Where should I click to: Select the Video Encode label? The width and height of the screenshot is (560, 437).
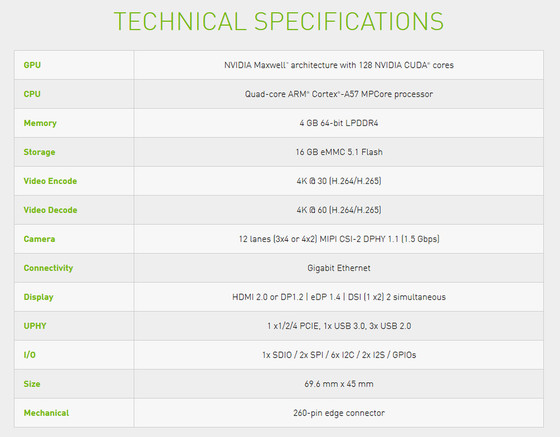[50, 181]
